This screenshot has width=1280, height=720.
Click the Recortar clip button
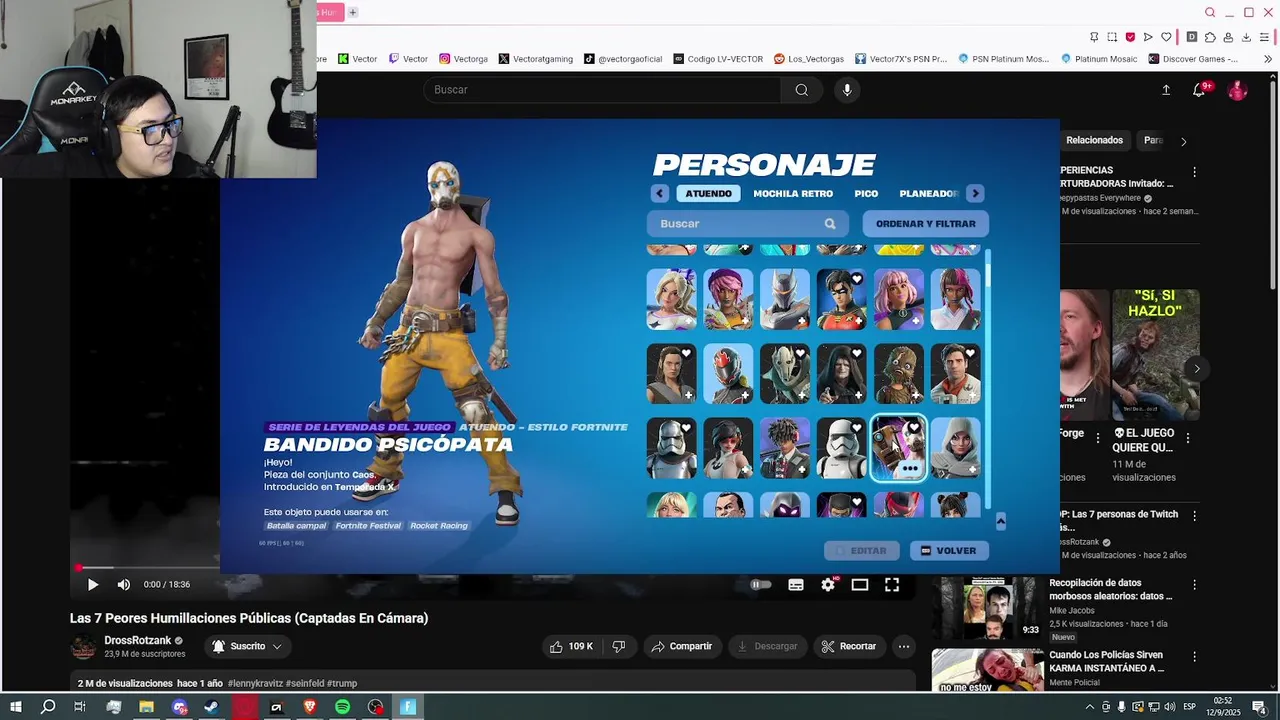click(849, 647)
